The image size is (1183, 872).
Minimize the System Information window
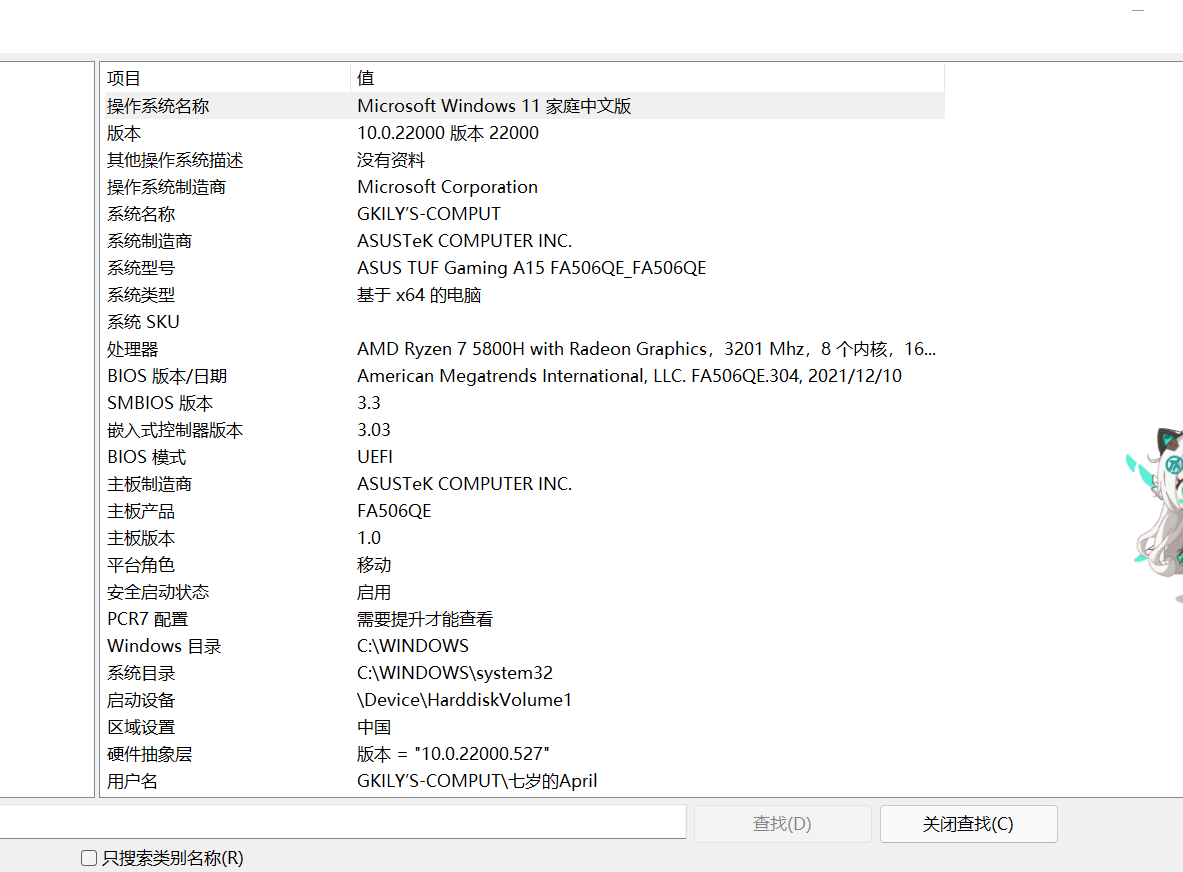[1138, 11]
